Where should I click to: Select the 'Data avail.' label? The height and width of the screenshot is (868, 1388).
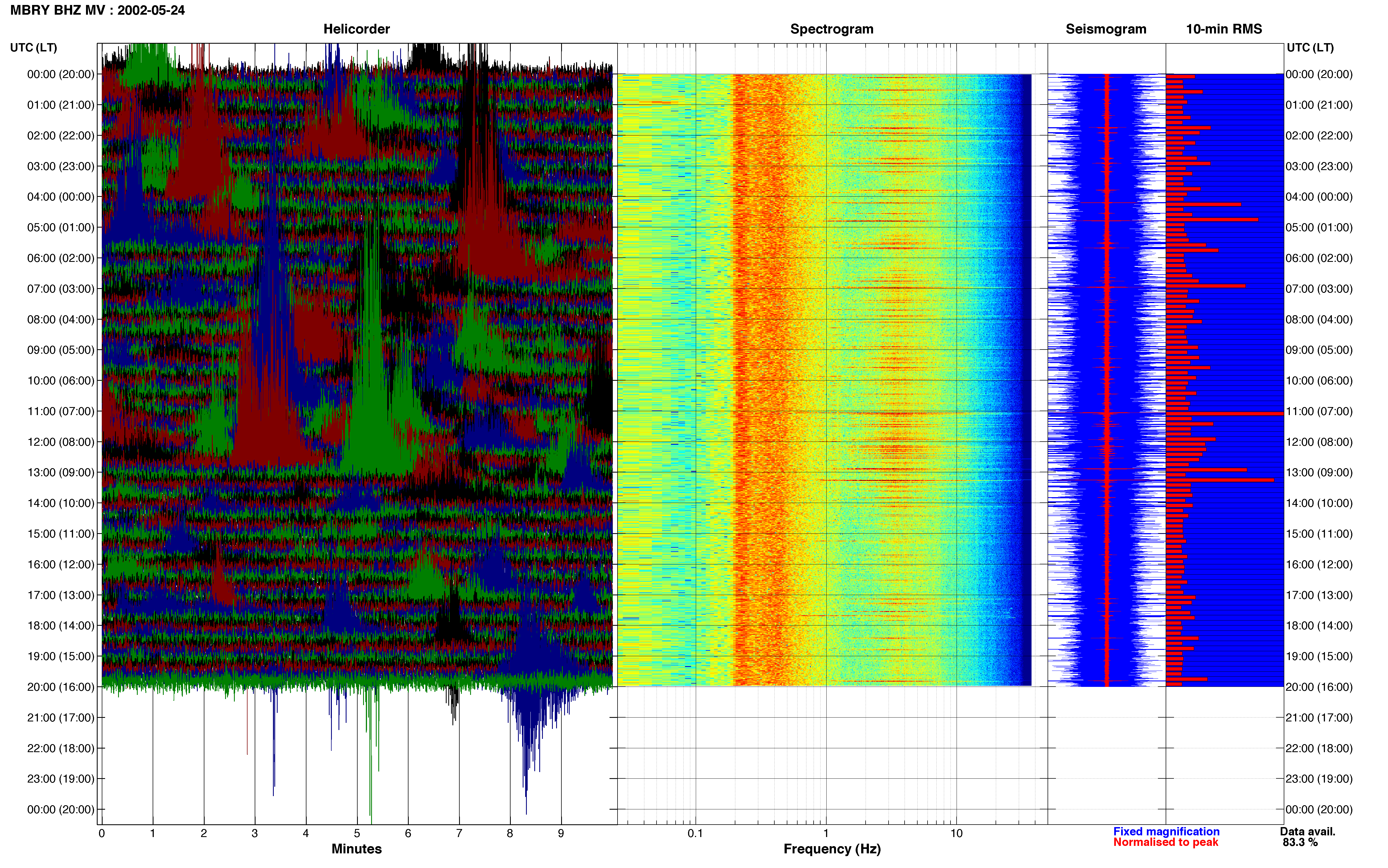pos(1308,831)
